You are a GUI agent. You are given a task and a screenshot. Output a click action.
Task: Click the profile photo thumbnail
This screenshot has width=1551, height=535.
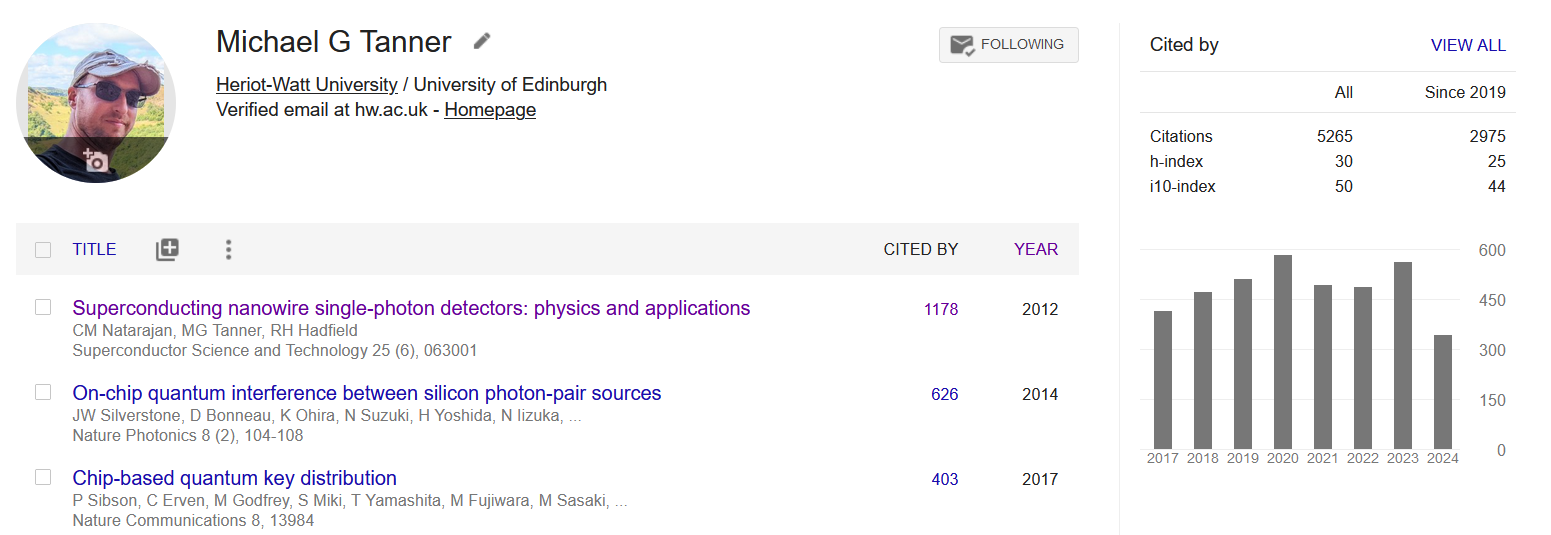coord(95,102)
